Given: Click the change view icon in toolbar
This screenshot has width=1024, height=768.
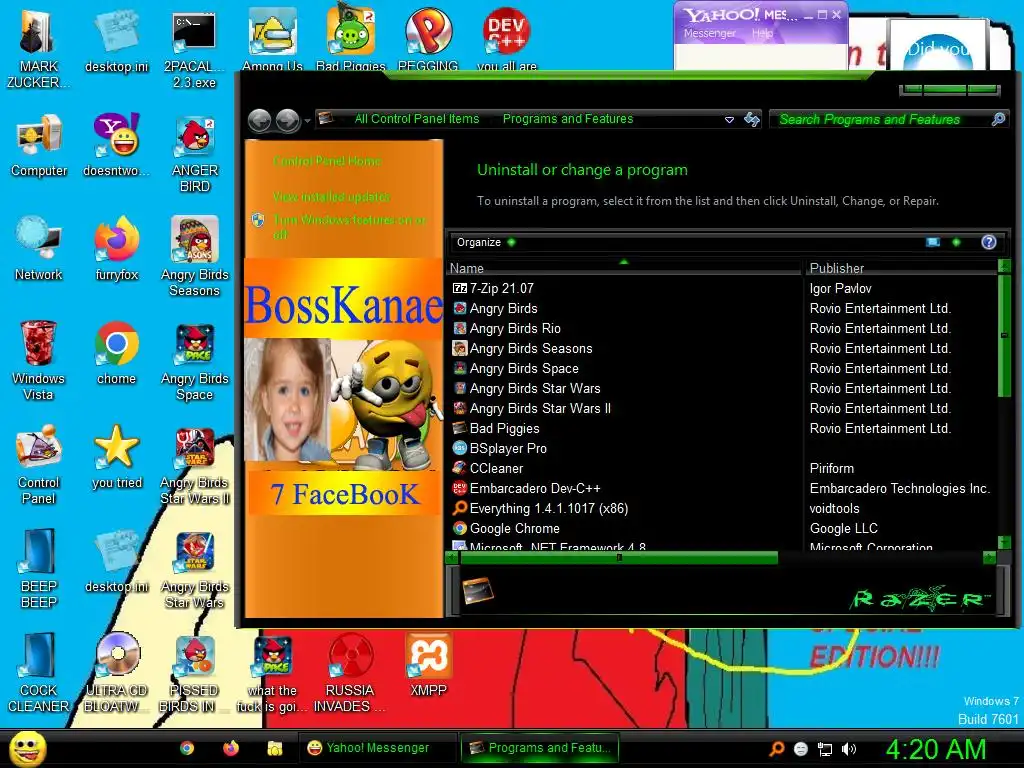Looking at the screenshot, I should tap(933, 242).
